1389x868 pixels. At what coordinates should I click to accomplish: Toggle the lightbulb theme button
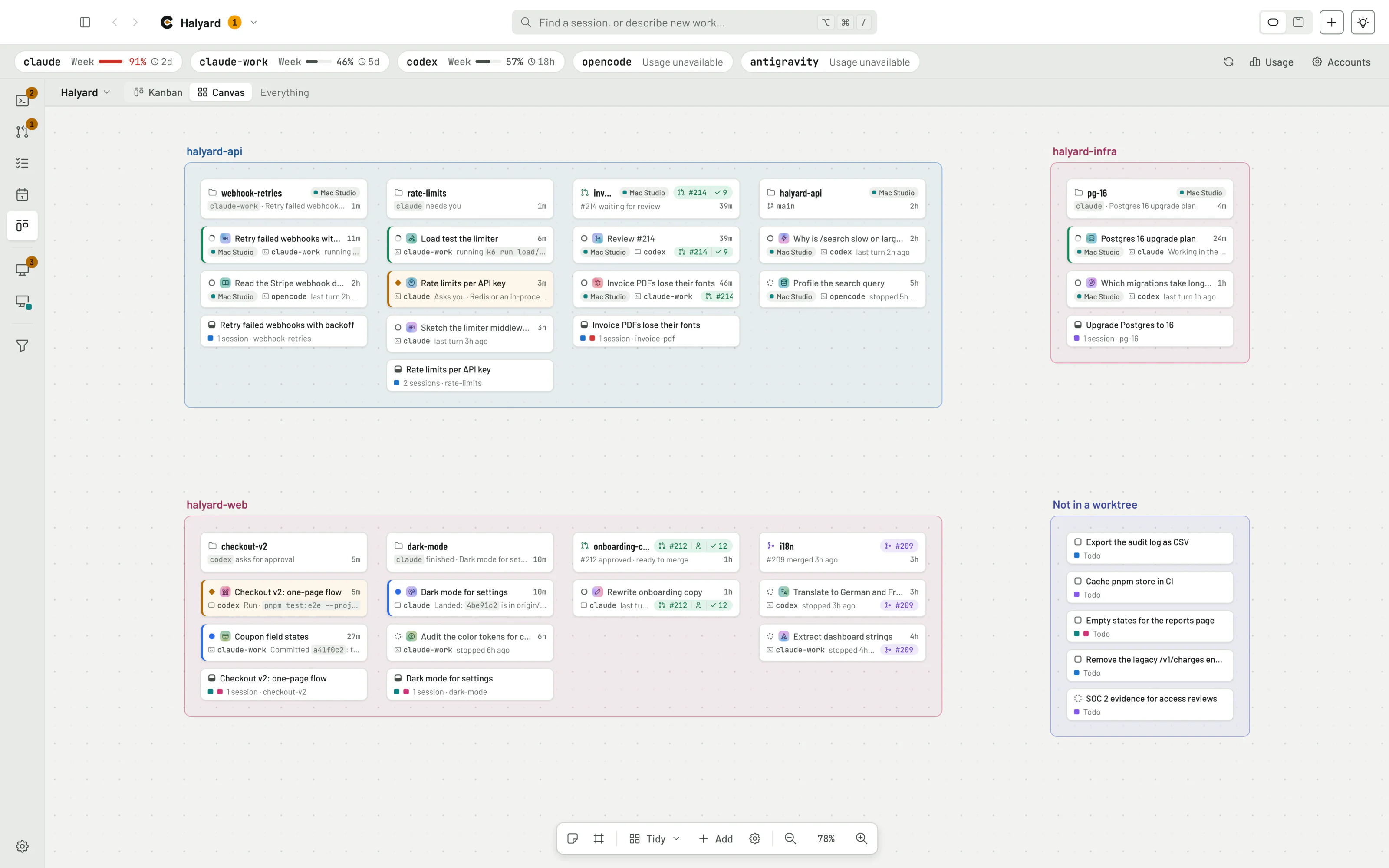click(1363, 23)
